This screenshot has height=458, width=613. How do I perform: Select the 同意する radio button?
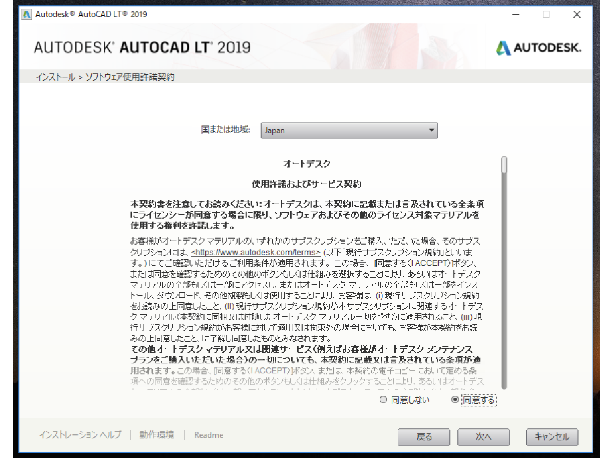coord(454,399)
